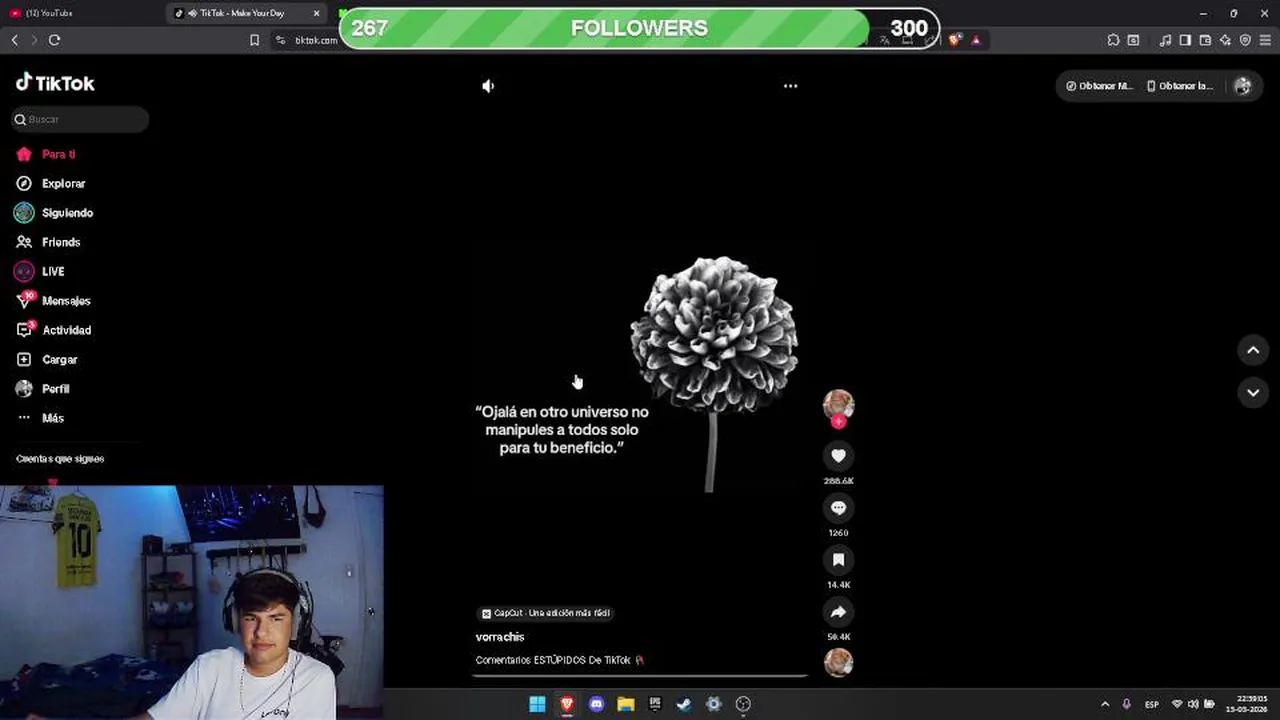The width and height of the screenshot is (1280, 720).
Task: Open the browser extensions puzzle icon
Action: (x=1113, y=40)
